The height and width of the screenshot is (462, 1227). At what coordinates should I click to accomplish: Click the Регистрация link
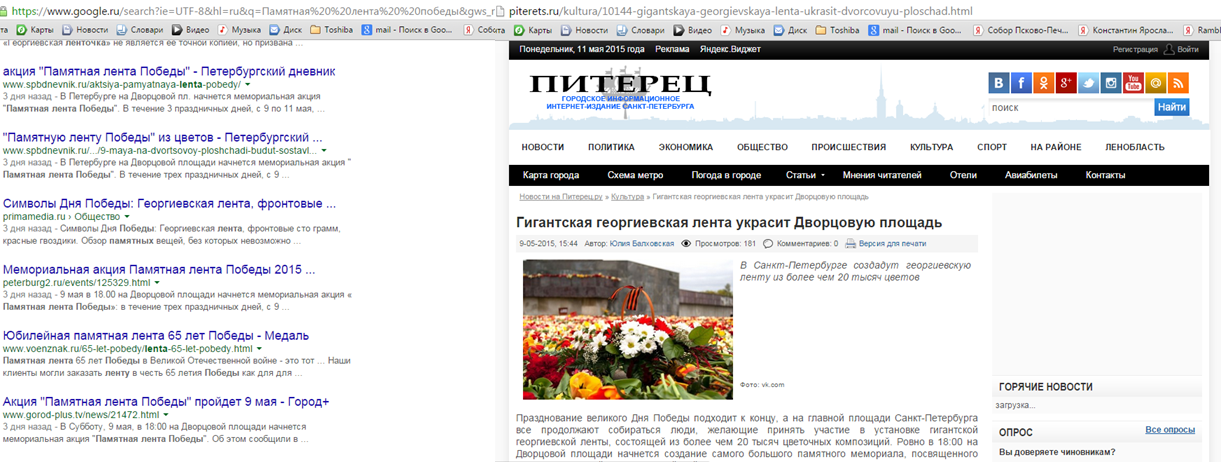1135,49
